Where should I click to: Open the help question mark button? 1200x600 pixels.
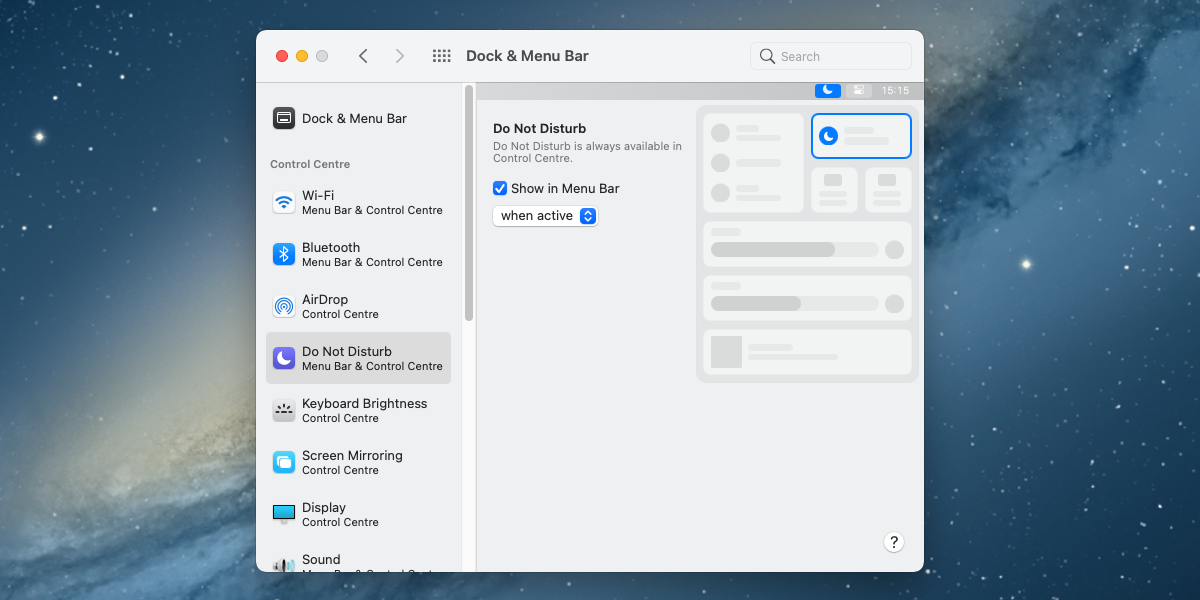point(894,542)
